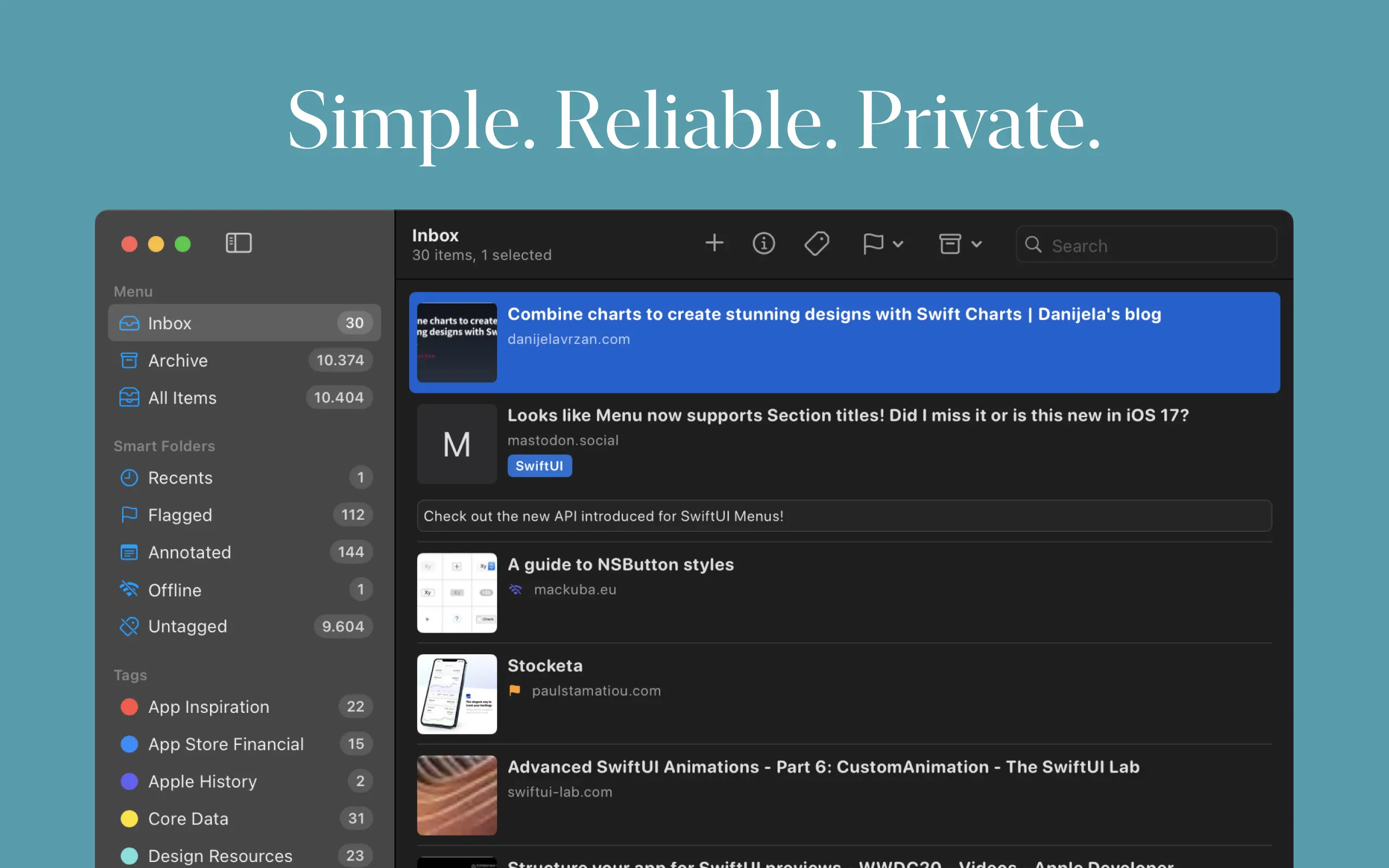Open the flag dropdown chevron
The height and width of the screenshot is (868, 1389).
point(899,244)
